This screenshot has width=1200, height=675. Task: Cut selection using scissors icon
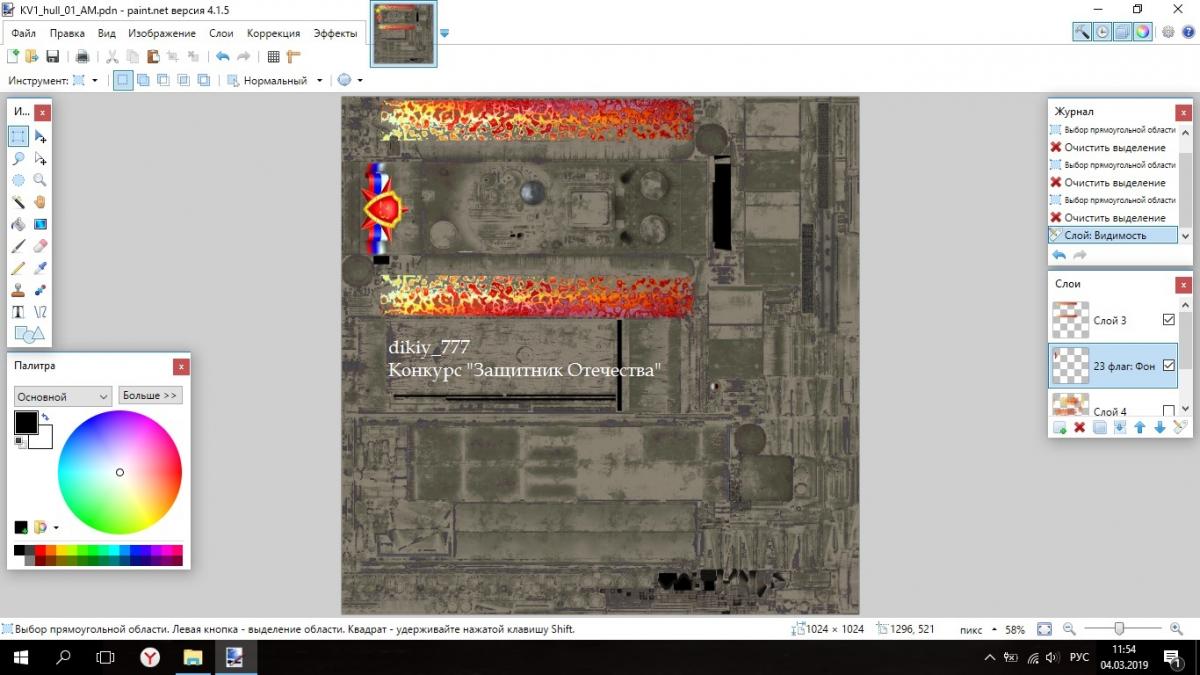[112, 57]
